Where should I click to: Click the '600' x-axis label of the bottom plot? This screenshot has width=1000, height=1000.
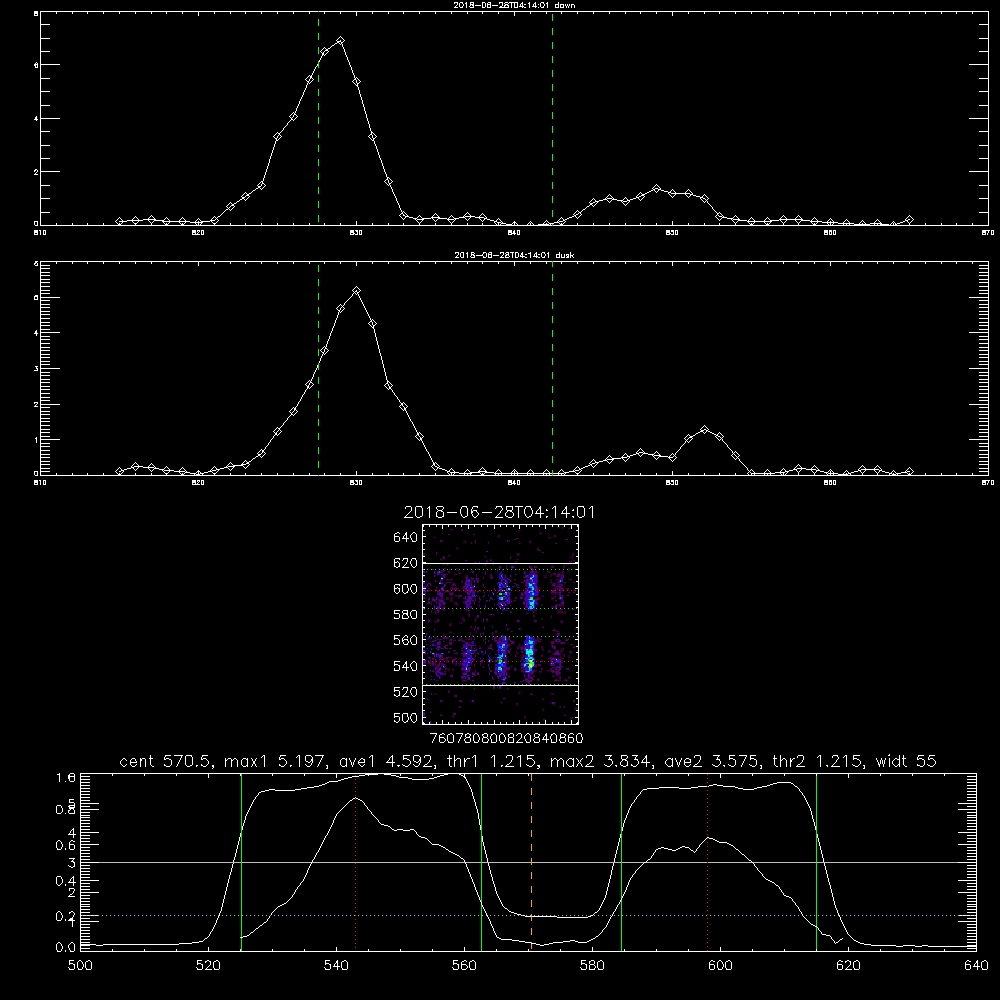click(x=721, y=966)
